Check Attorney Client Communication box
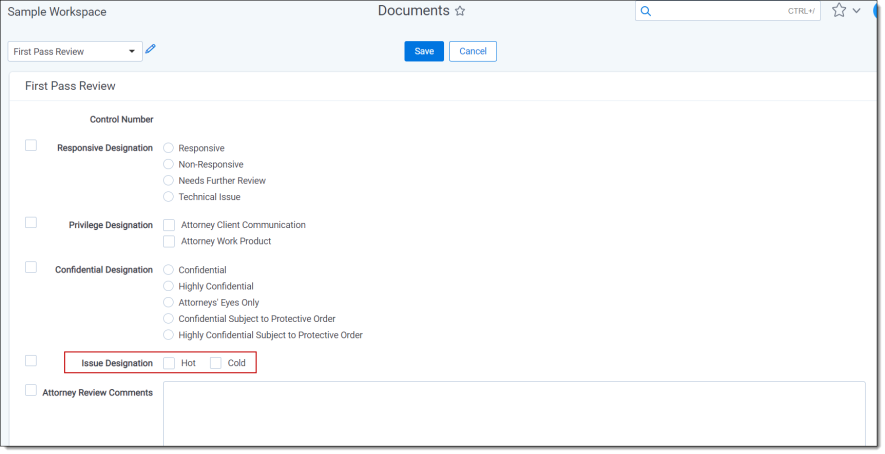 (x=169, y=225)
